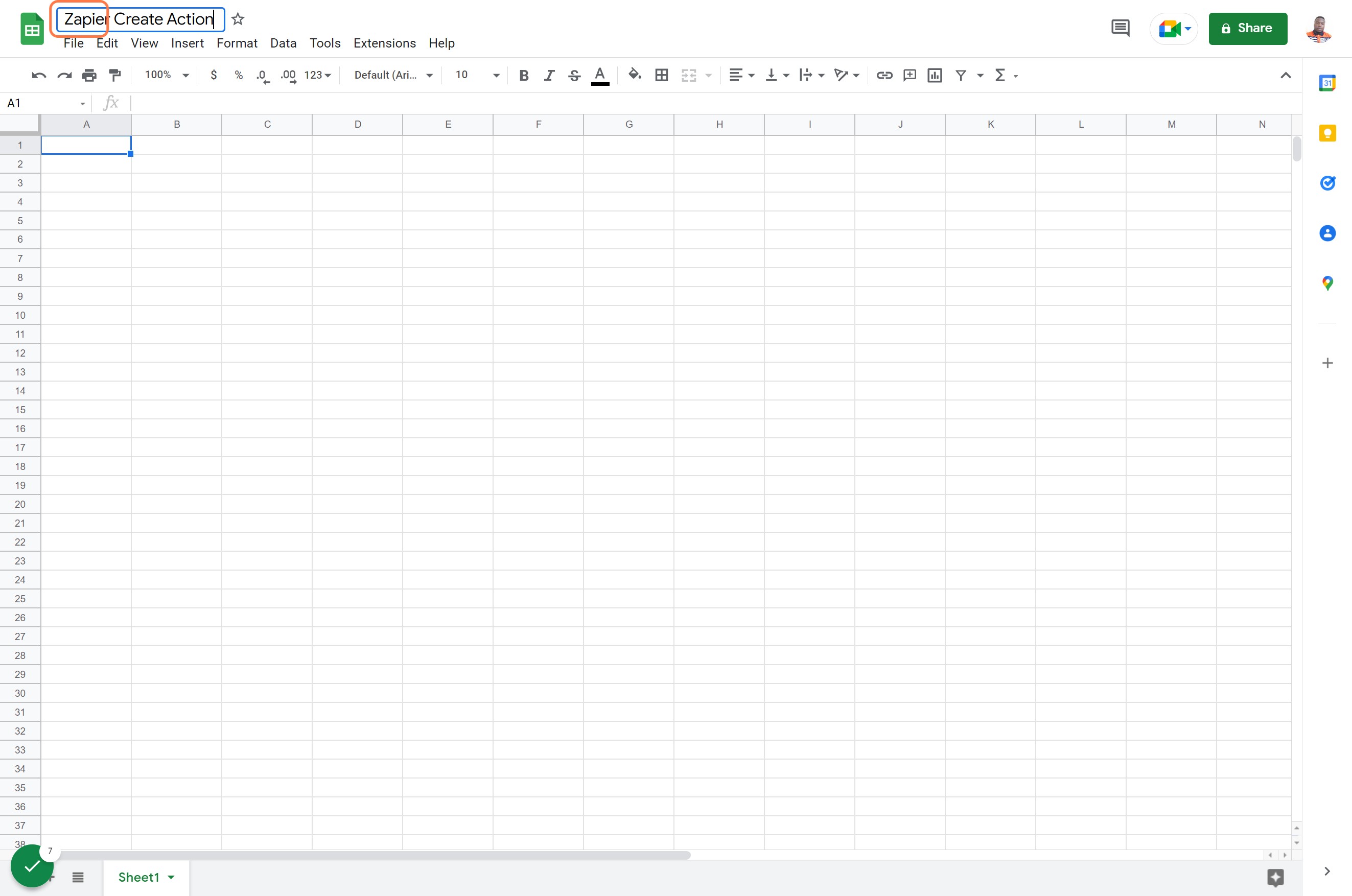Toggle Italic formatting

click(549, 75)
